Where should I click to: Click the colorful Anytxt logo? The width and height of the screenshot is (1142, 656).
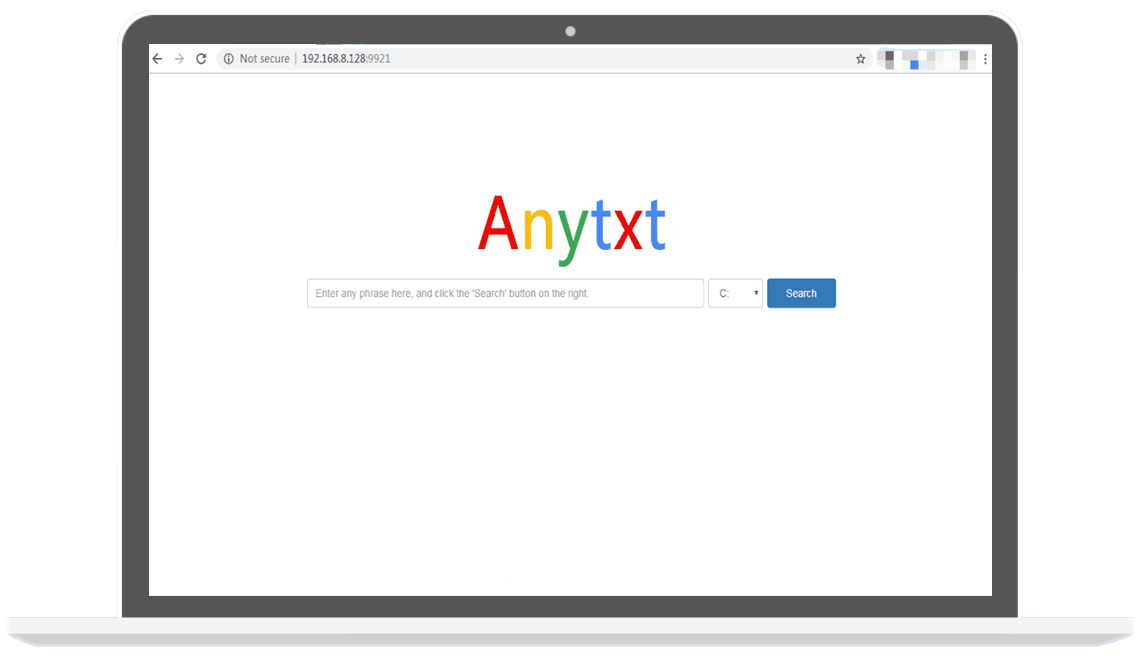point(572,227)
